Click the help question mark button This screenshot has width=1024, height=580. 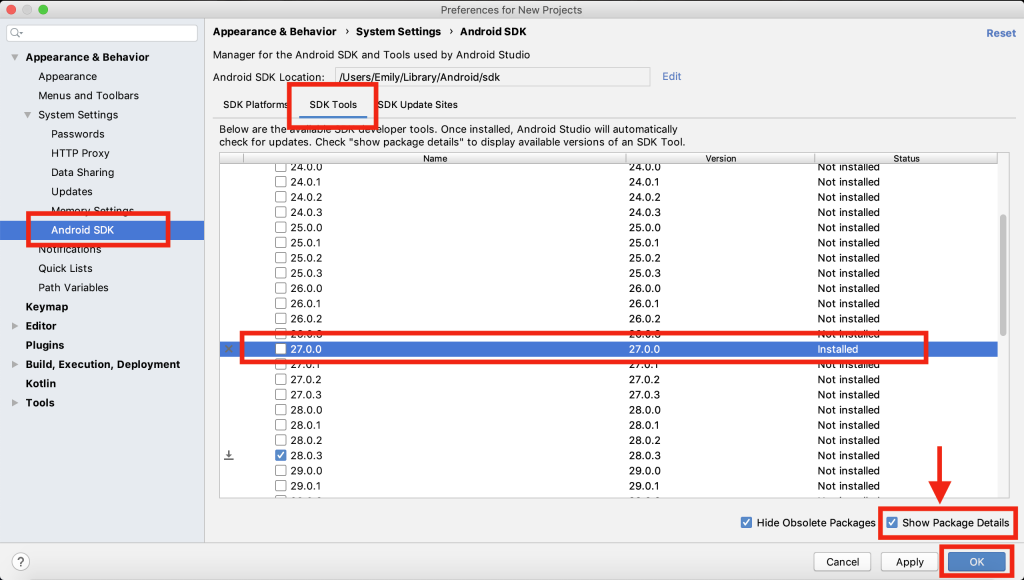click(x=20, y=562)
